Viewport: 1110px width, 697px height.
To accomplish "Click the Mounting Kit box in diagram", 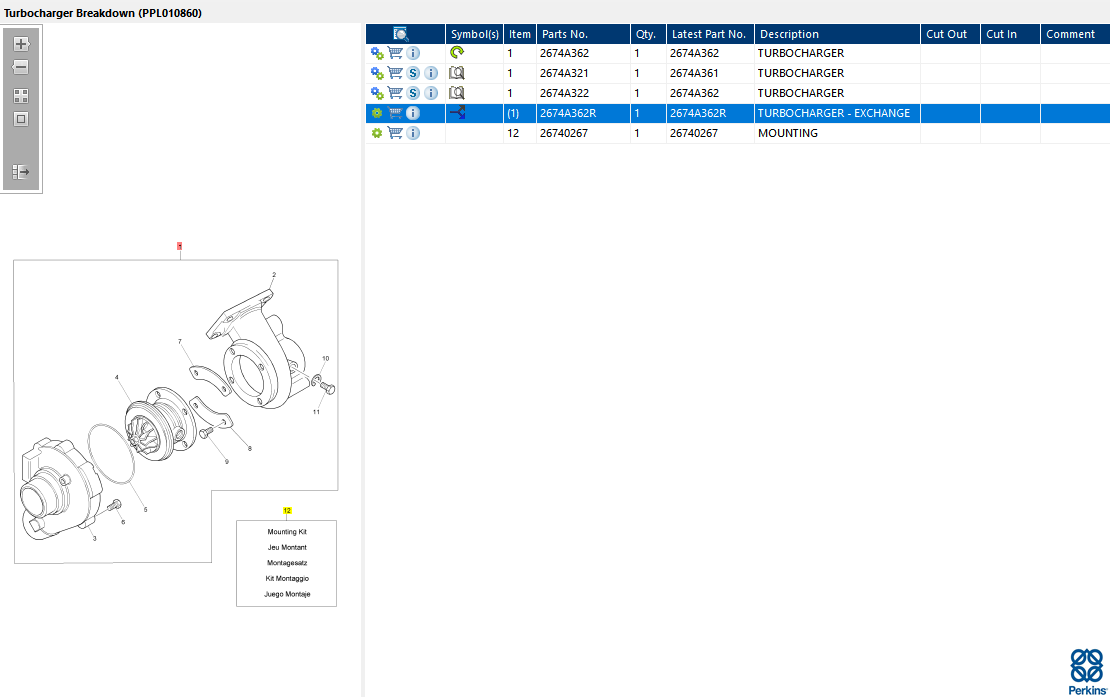I will pos(287,563).
